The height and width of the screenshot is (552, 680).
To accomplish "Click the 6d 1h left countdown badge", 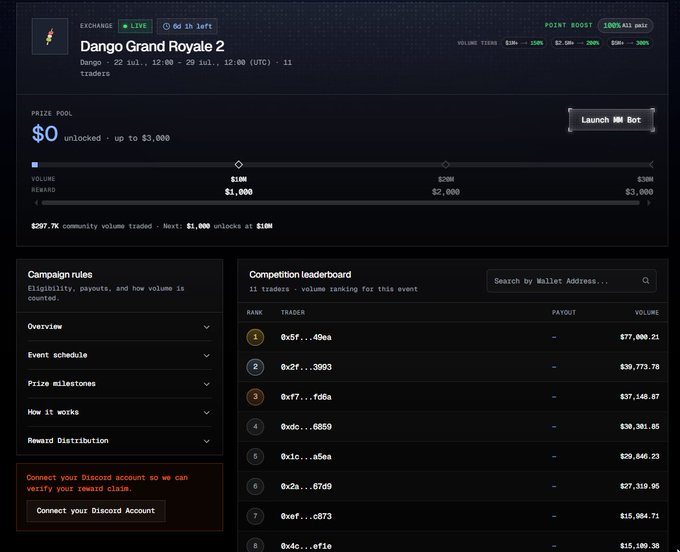I will pyautogui.click(x=187, y=26).
